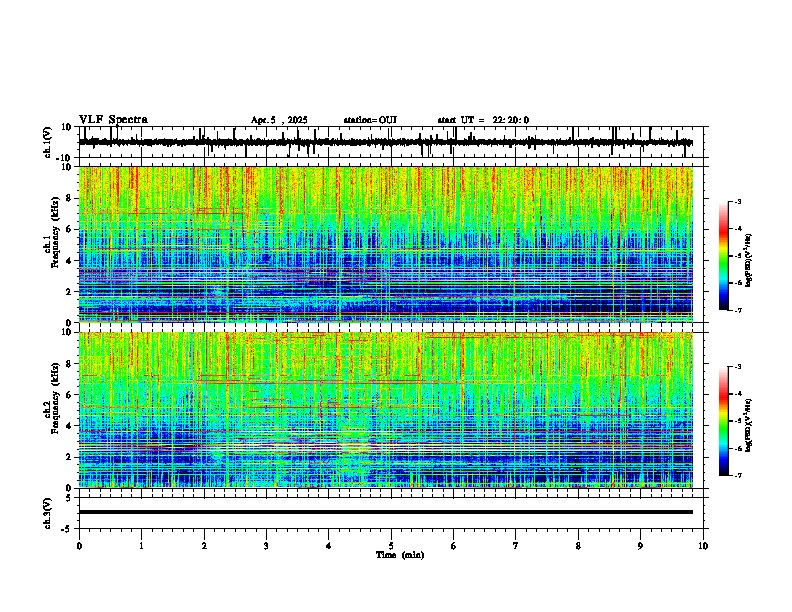792x612 pixels.
Task: Click the "Time (min)" axis label
Action: point(400,555)
